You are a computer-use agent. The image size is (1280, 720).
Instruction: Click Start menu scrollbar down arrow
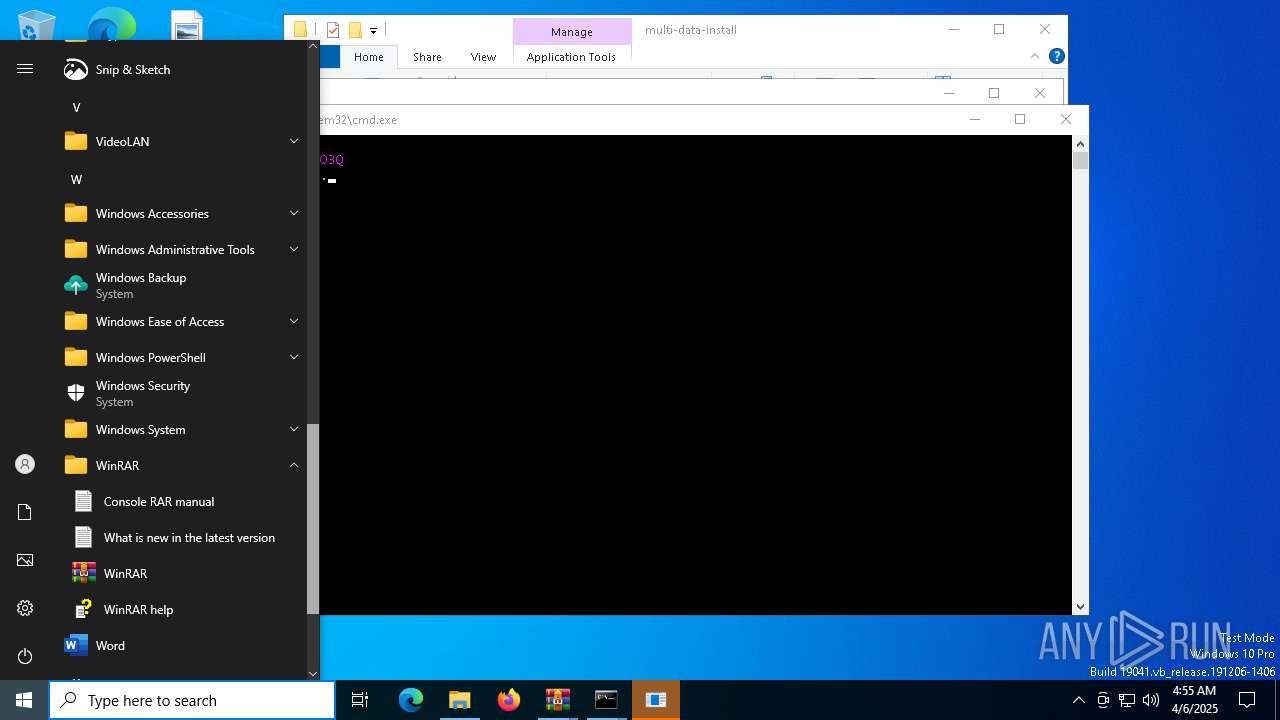[313, 673]
